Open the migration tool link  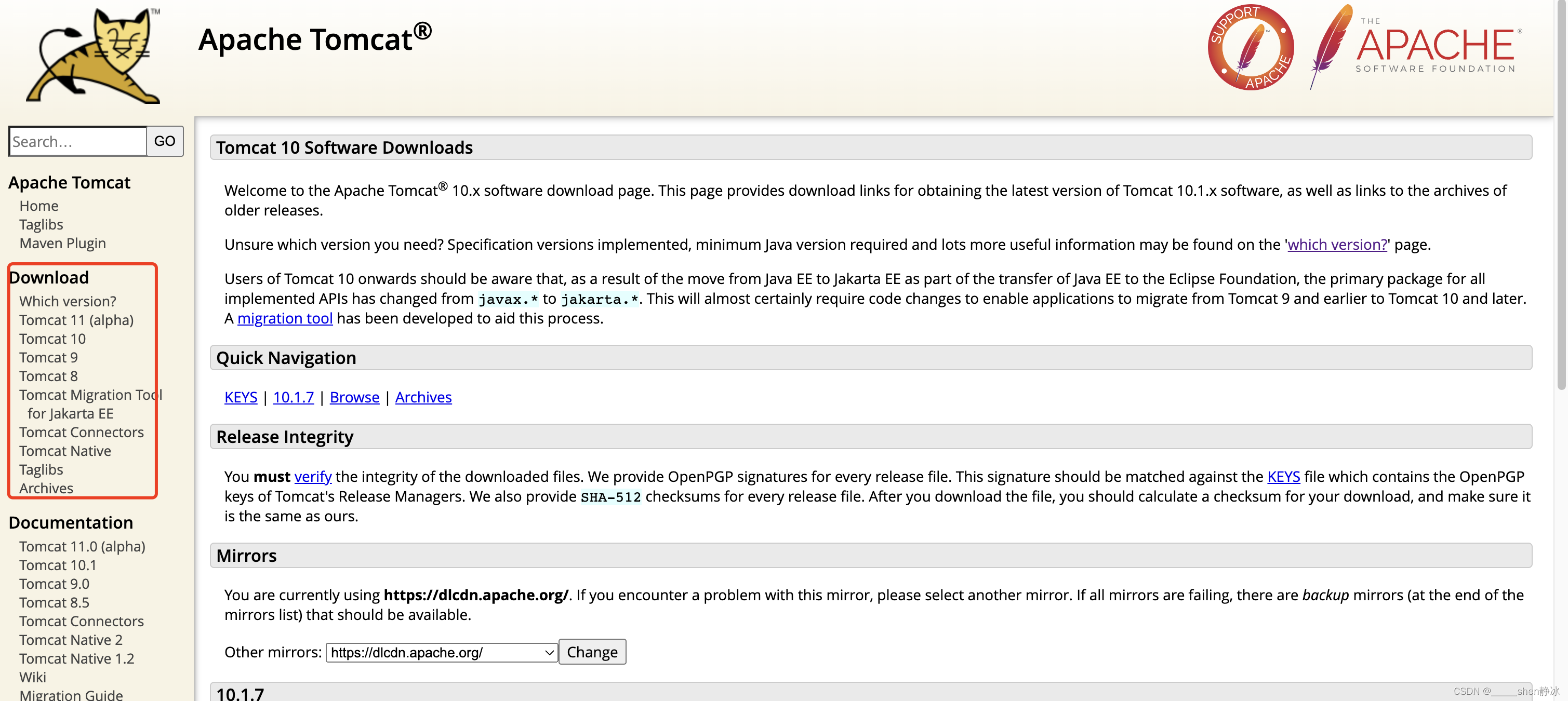pyautogui.click(x=285, y=318)
